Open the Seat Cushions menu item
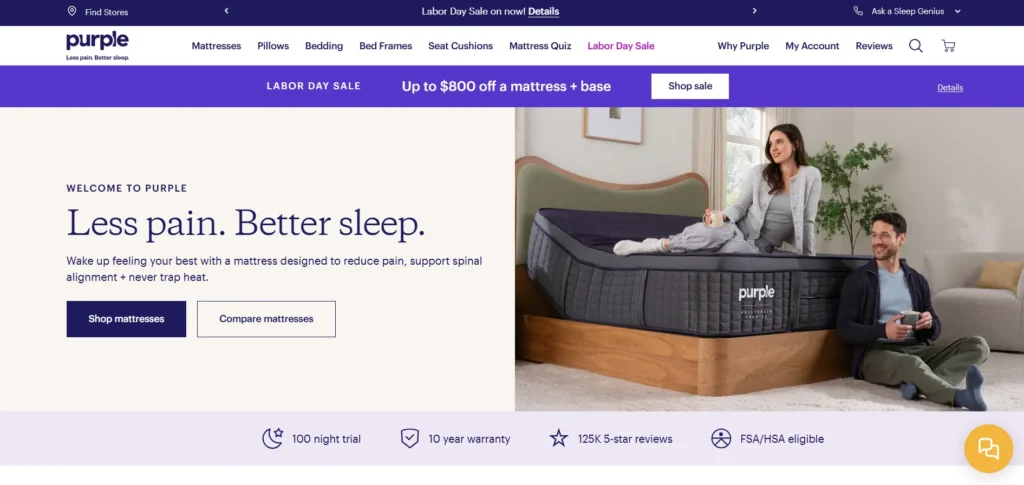The width and height of the screenshot is (1024, 485). point(460,46)
